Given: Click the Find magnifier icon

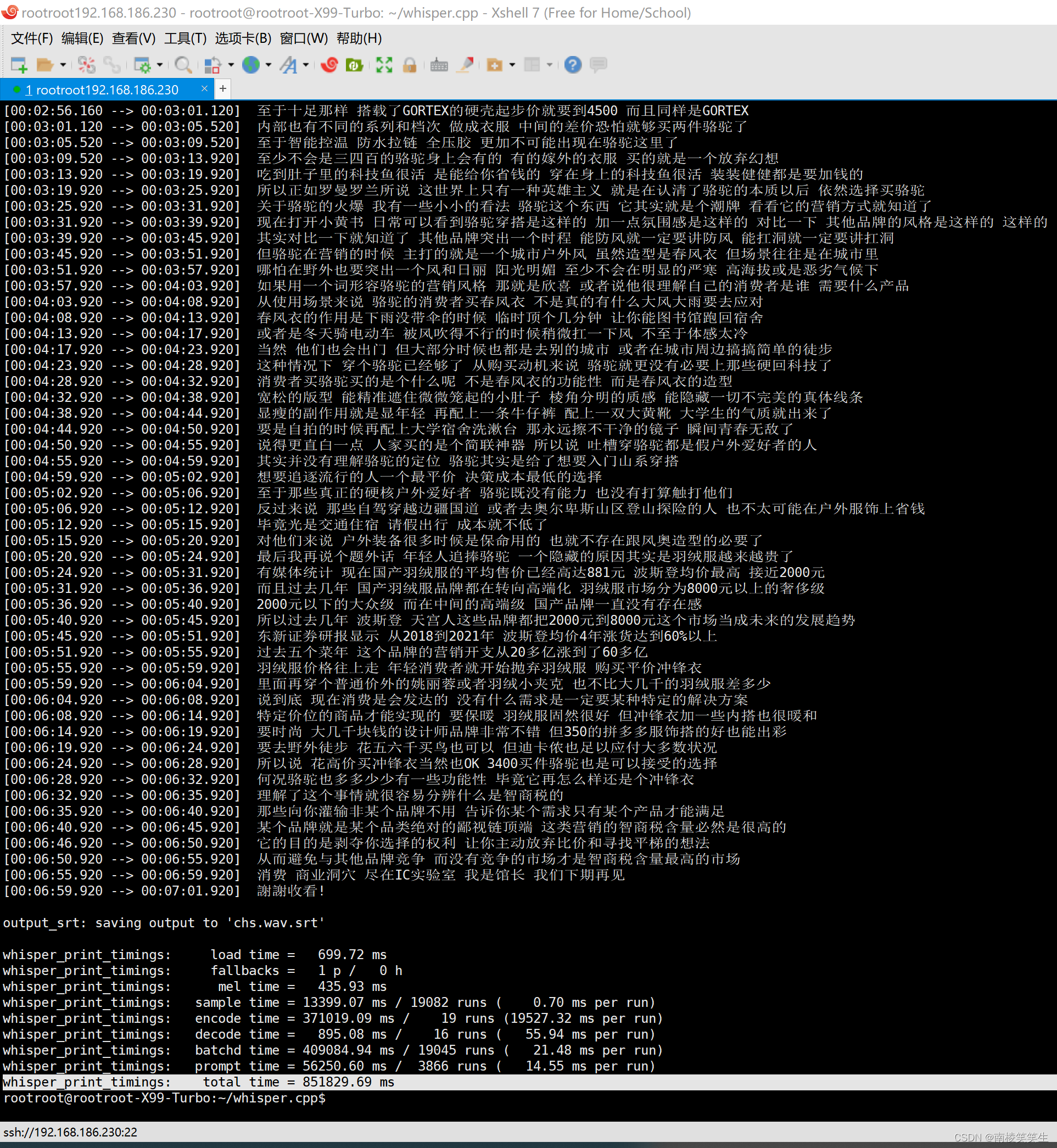Looking at the screenshot, I should pos(182,65).
